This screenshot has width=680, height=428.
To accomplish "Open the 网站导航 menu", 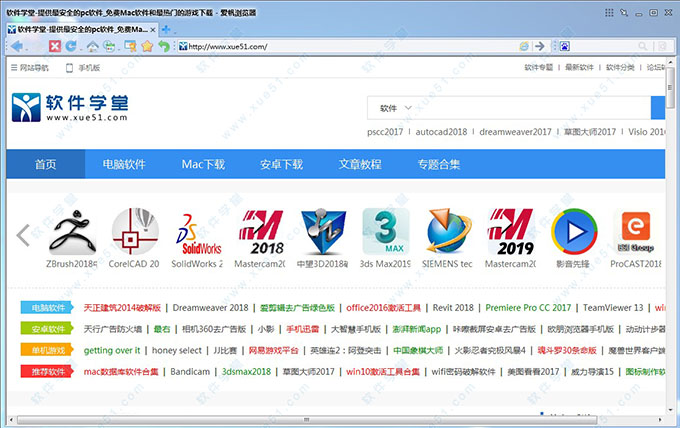I will 29,68.
